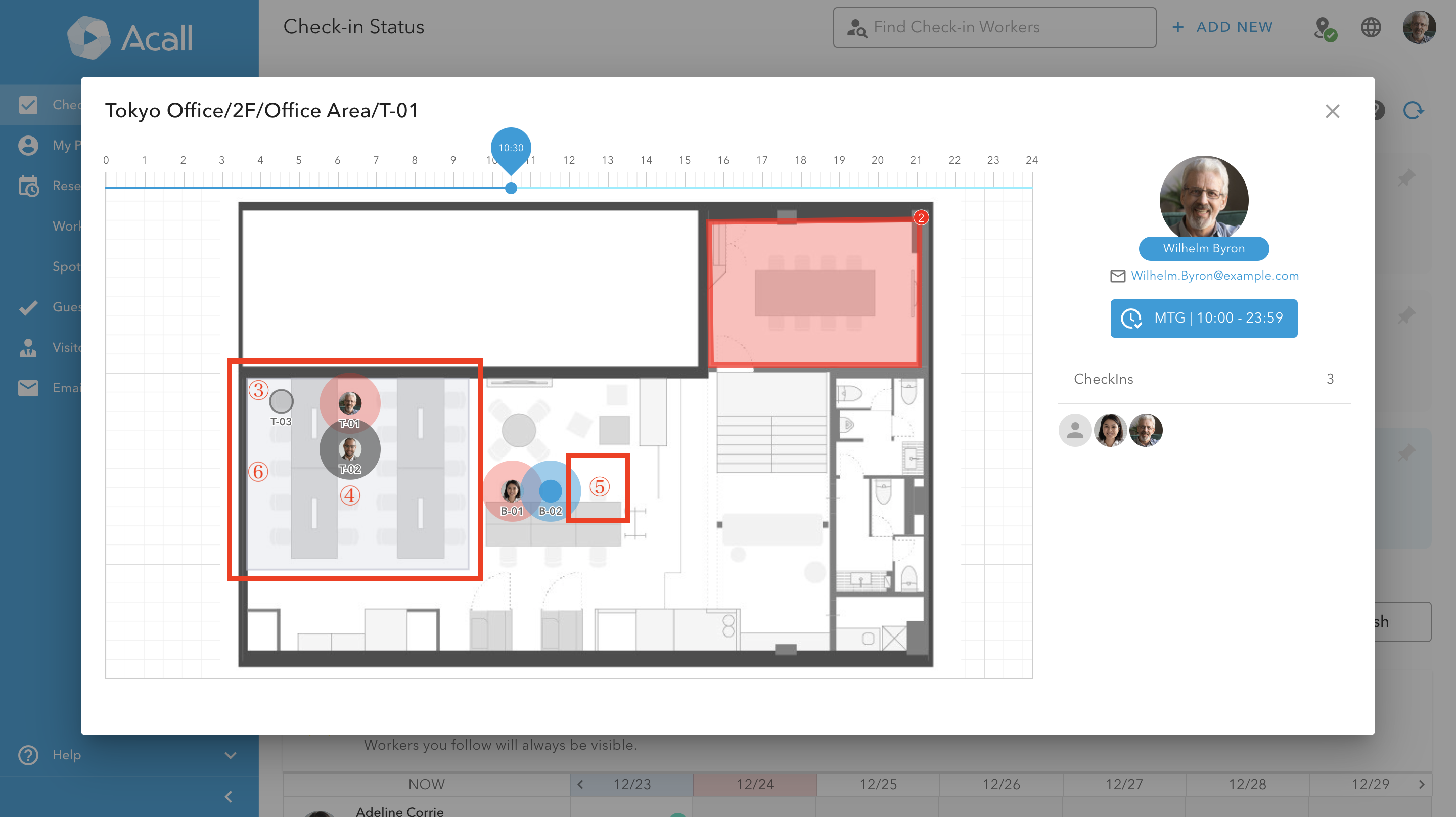Click the Guest checkmark sidebar icon
Viewport: 1456px width, 817px height.
[x=28, y=307]
